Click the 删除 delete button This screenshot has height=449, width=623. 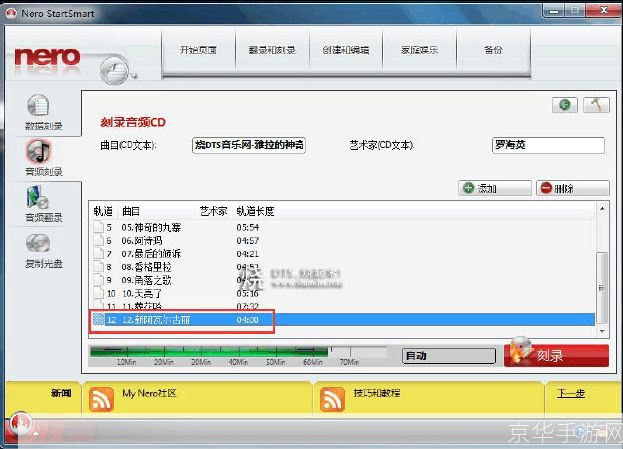(573, 188)
